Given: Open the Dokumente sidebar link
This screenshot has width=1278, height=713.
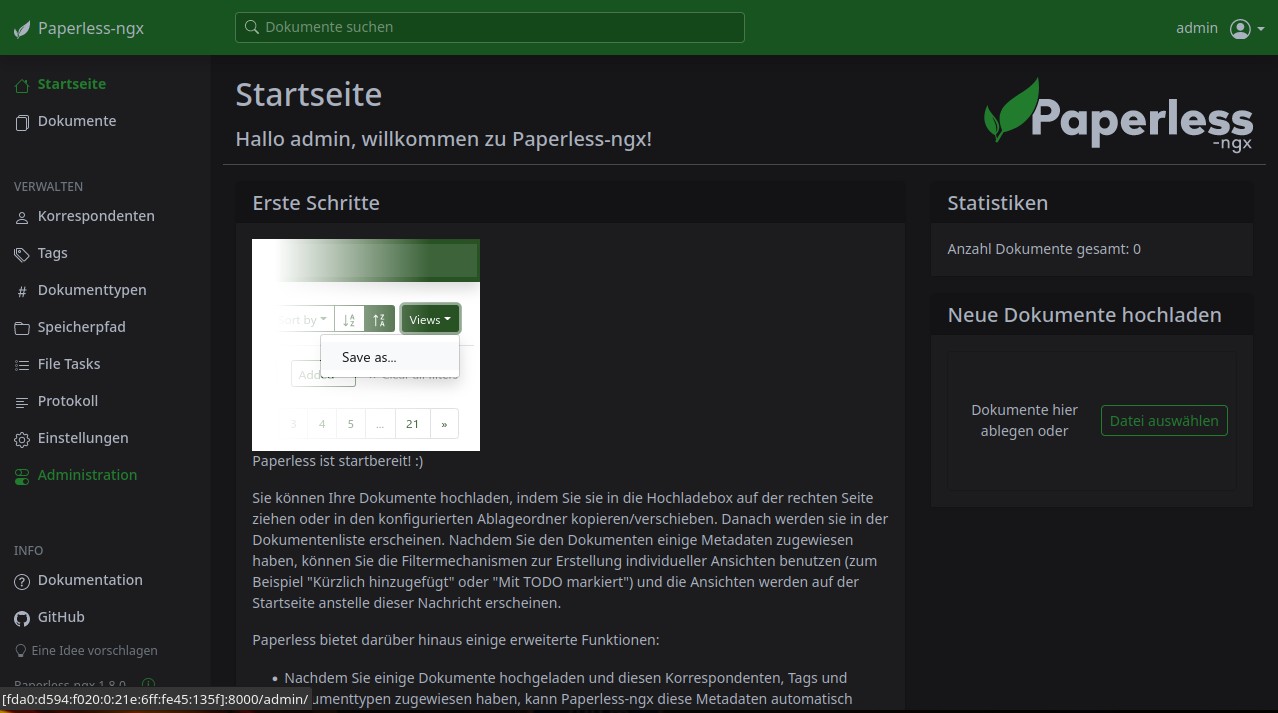Looking at the screenshot, I should (x=77, y=122).
